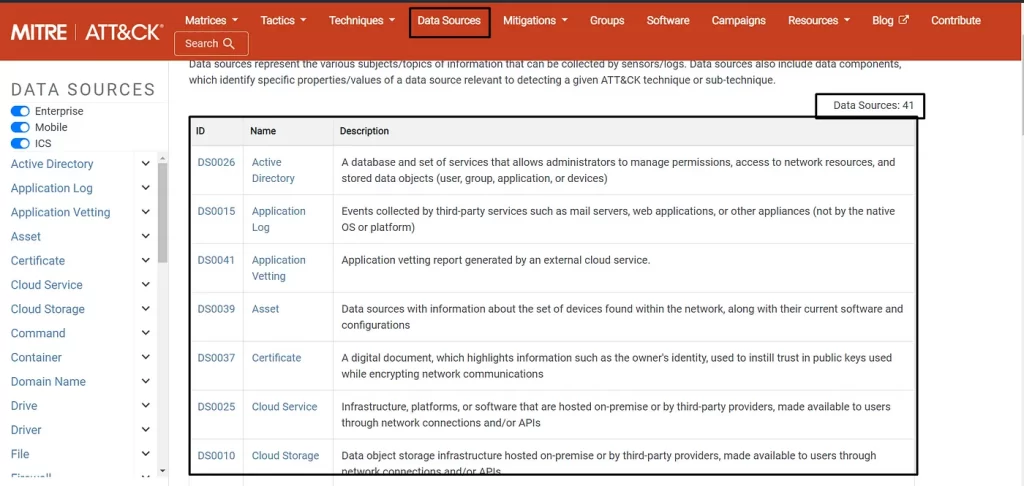This screenshot has height=486, width=1024.
Task: Expand Active Directory chevron in sidebar
Action: 146,163
